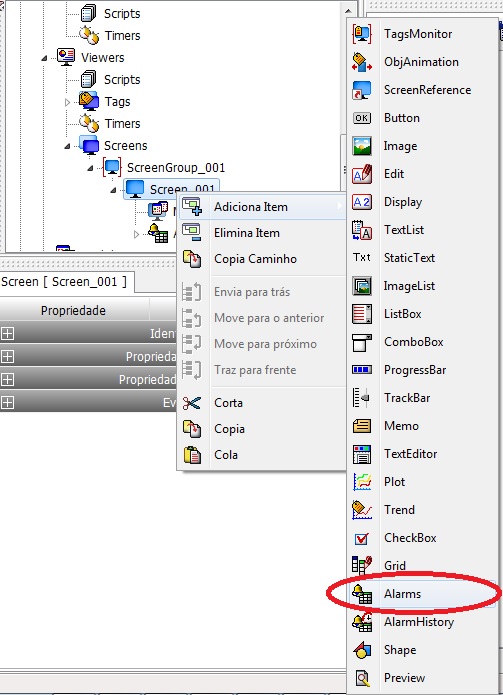
Task: Click the Memo icon
Action: pyautogui.click(x=362, y=426)
